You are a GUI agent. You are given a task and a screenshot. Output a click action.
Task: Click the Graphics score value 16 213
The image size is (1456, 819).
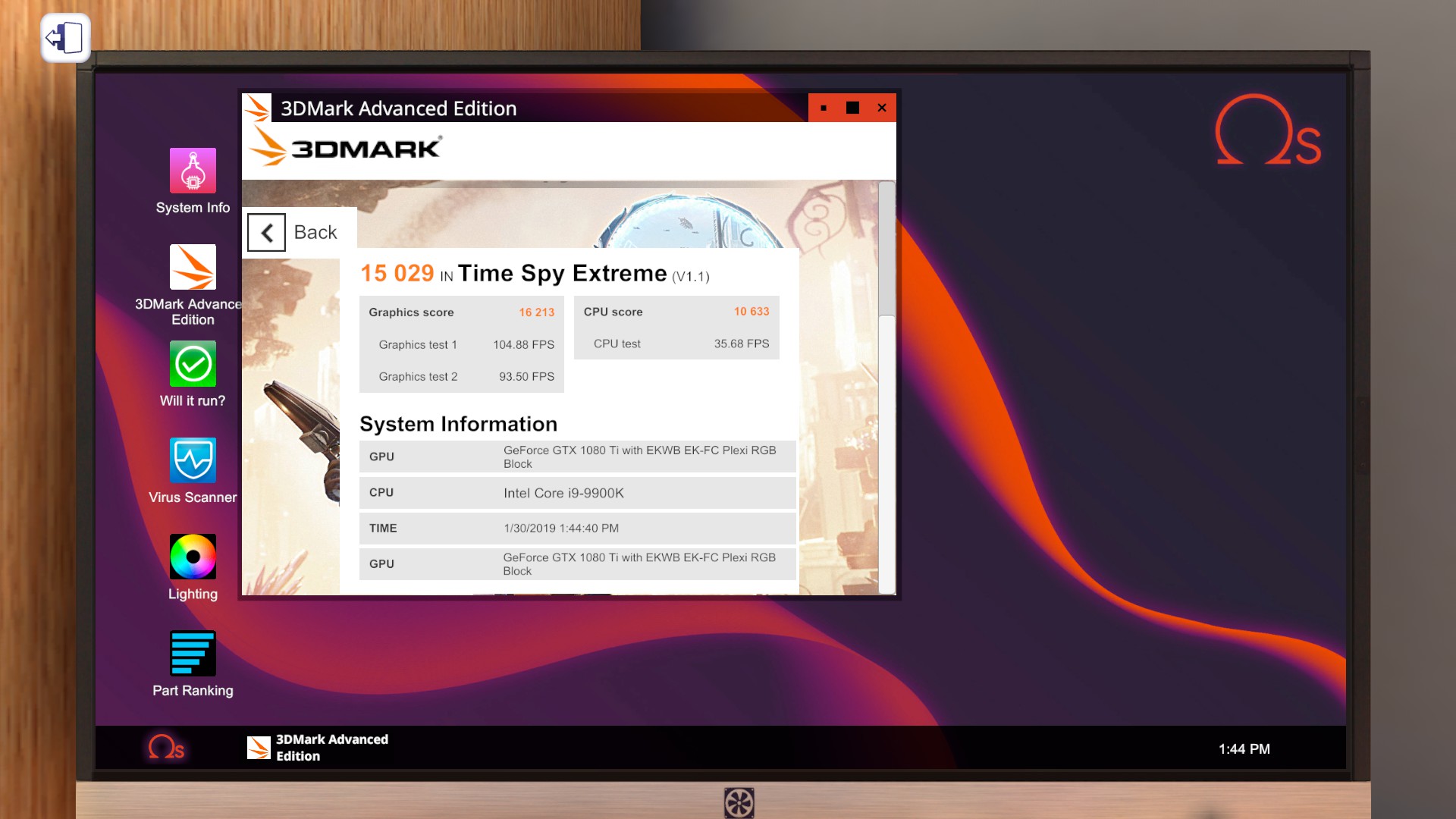536,312
